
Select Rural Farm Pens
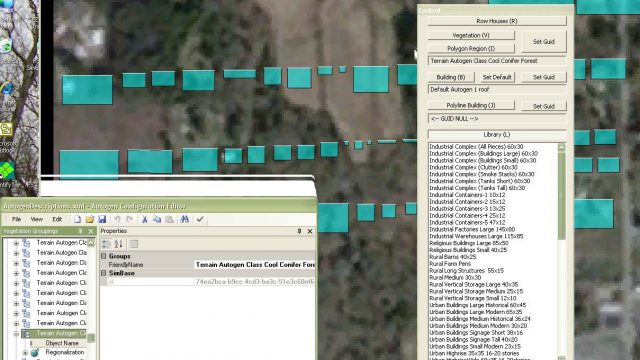click(450, 264)
